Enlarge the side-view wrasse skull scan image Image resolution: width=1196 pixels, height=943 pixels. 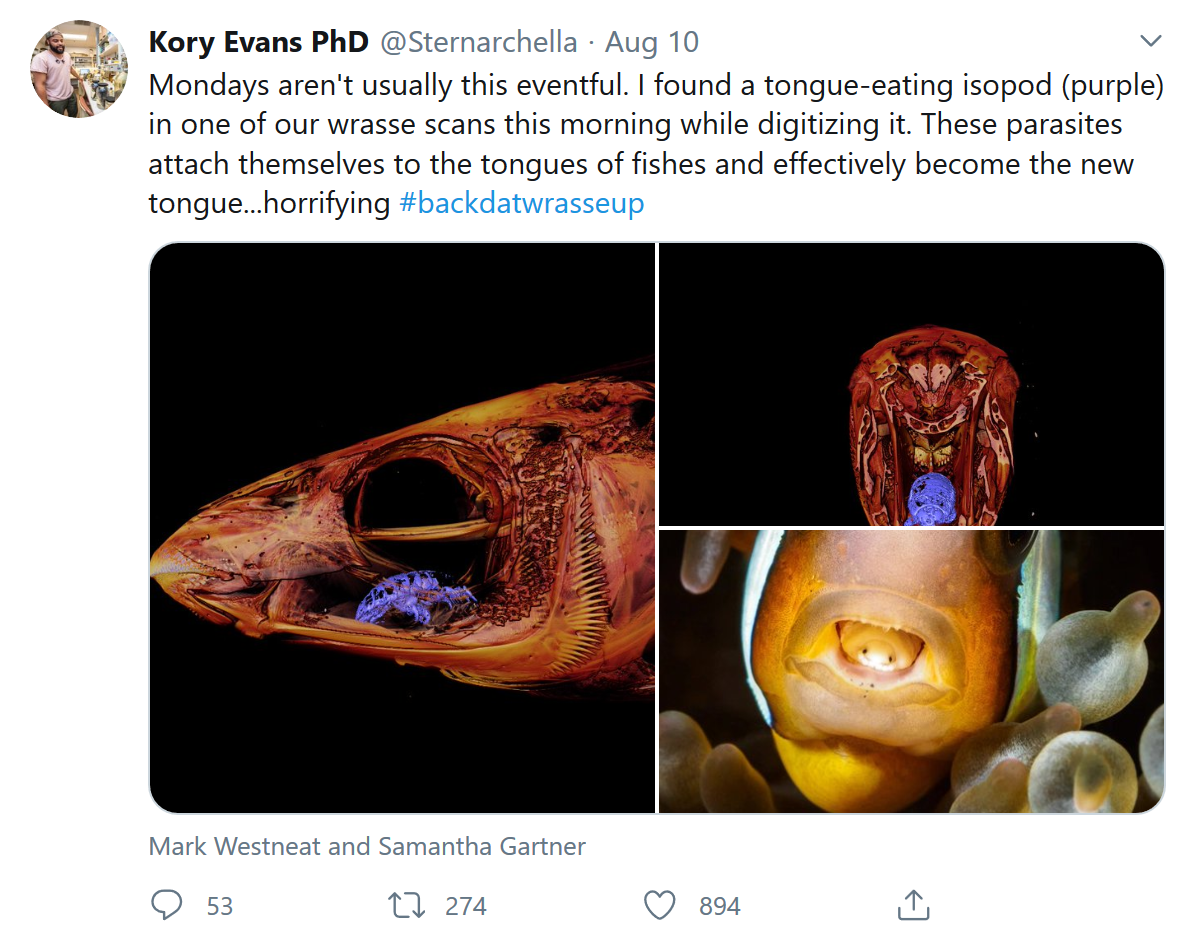coord(402,527)
